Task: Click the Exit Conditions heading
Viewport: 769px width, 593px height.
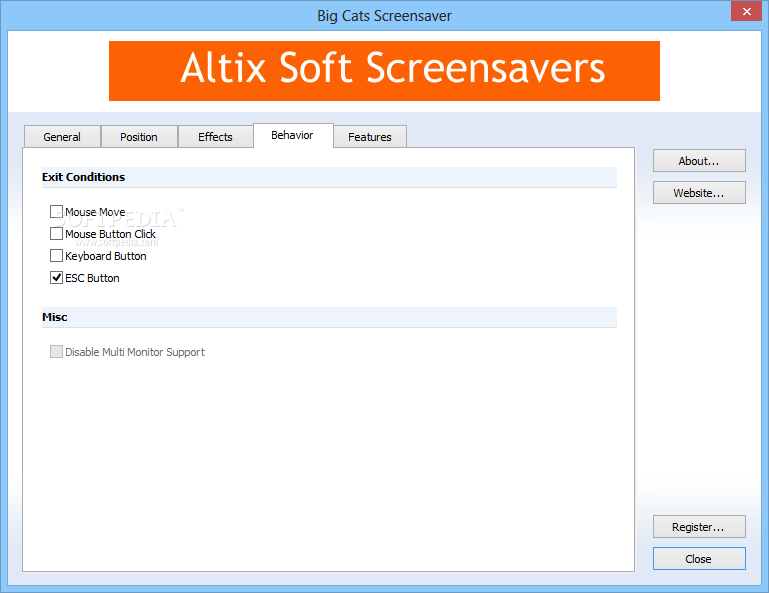Action: click(83, 177)
